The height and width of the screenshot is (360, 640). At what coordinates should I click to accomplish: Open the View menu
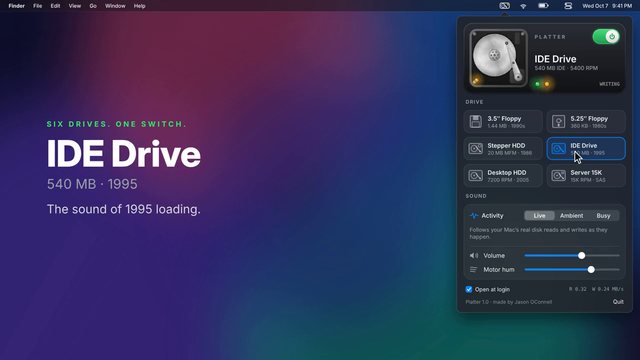(75, 6)
